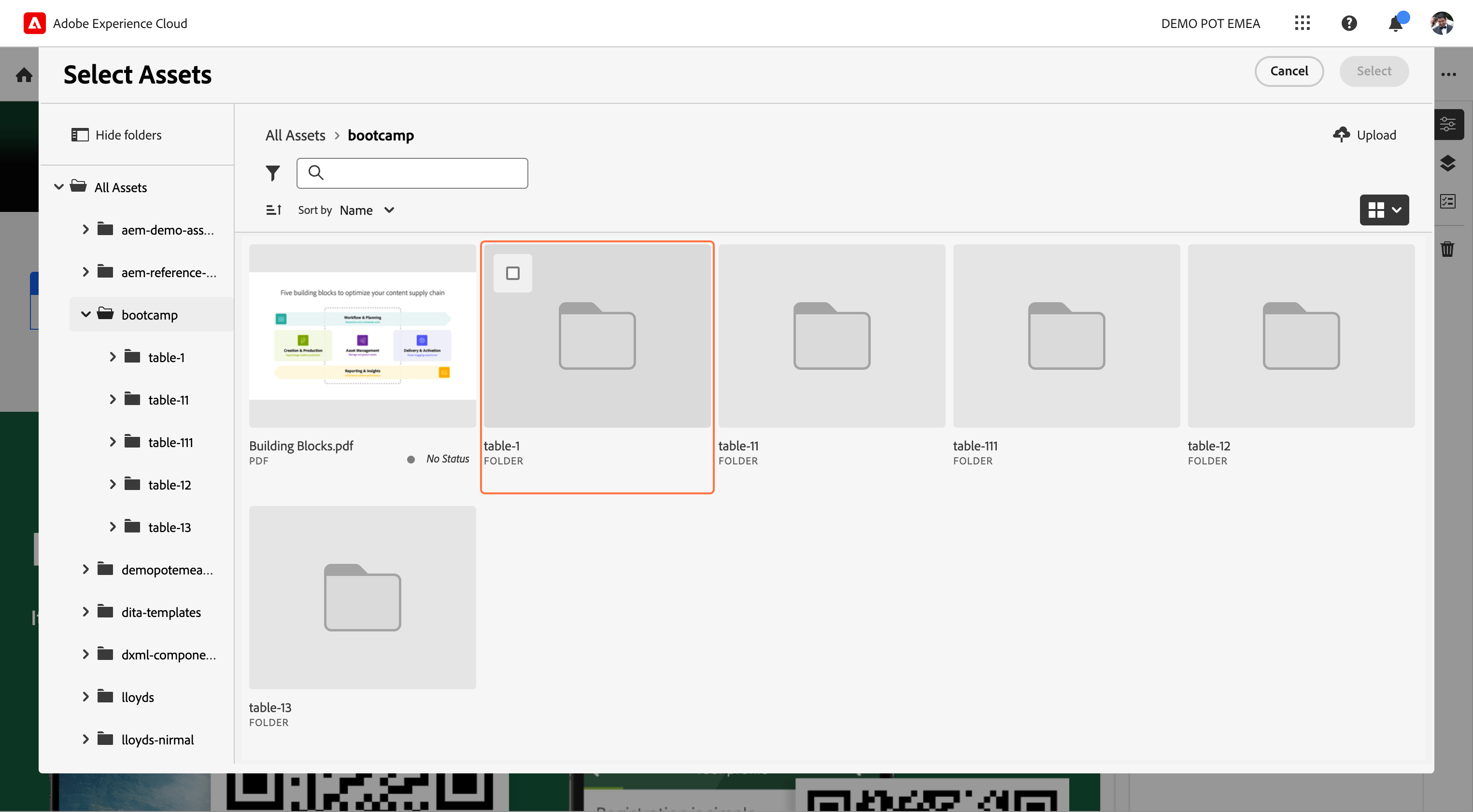The width and height of the screenshot is (1473, 812).
Task: Open the grid view switcher dropdown
Action: (x=1384, y=210)
